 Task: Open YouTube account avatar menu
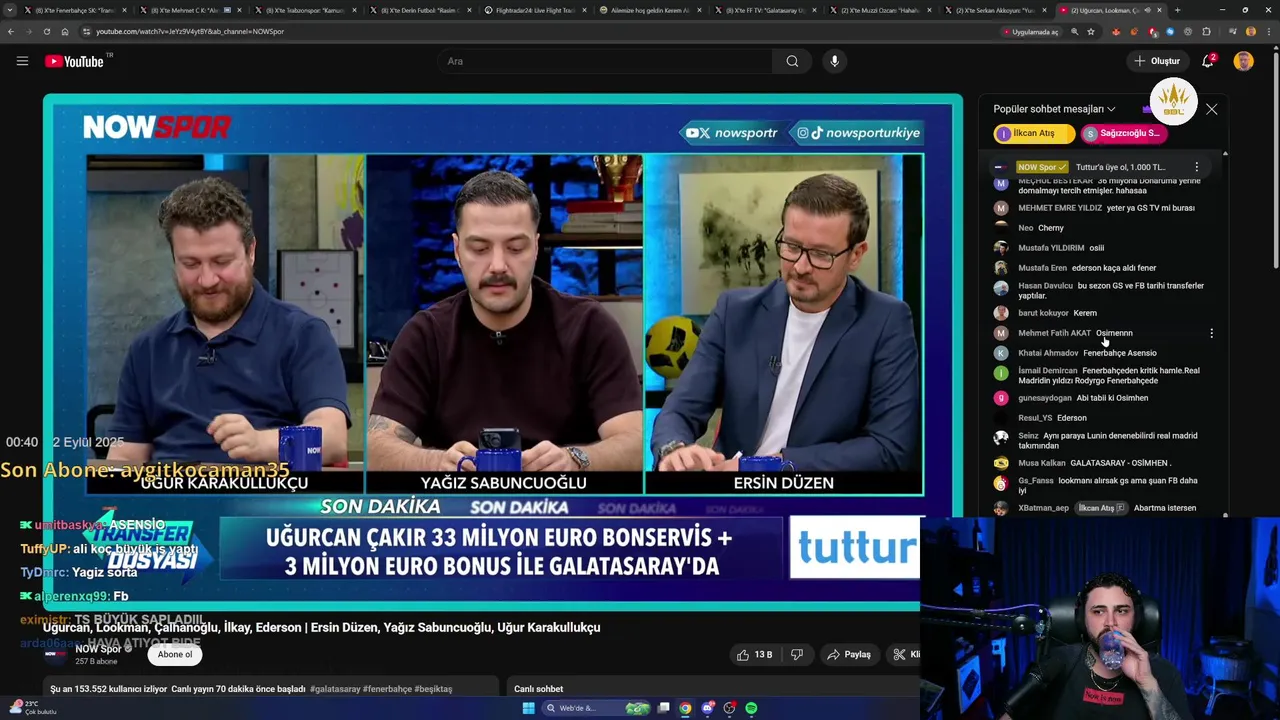(1243, 61)
